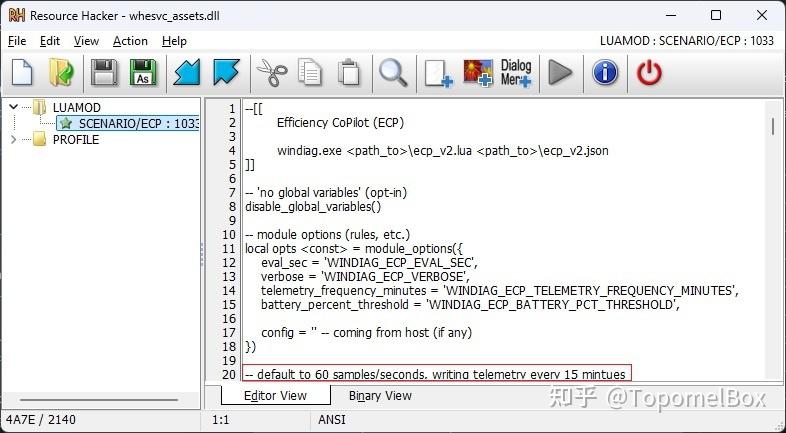Click the splitter grip between tree and editor
The image size is (786, 433).
click(x=202, y=255)
